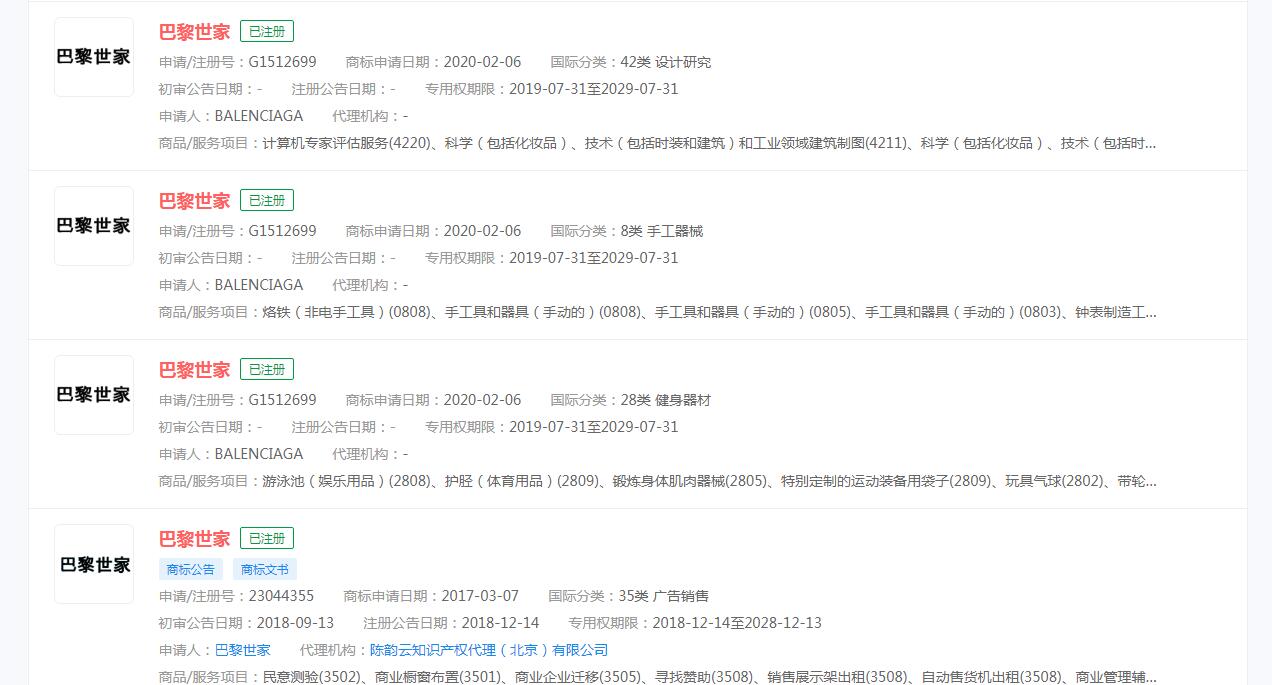The height and width of the screenshot is (685, 1272).
Task: Click 国际分类 35类 广告销售 text
Action: (664, 596)
